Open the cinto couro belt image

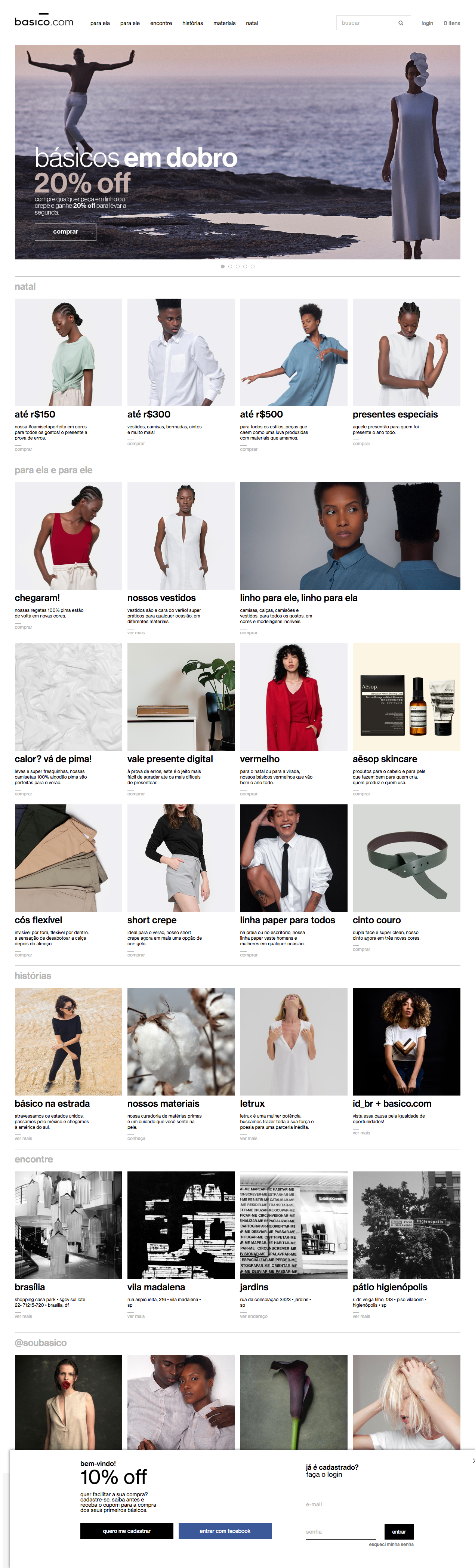(x=406, y=858)
